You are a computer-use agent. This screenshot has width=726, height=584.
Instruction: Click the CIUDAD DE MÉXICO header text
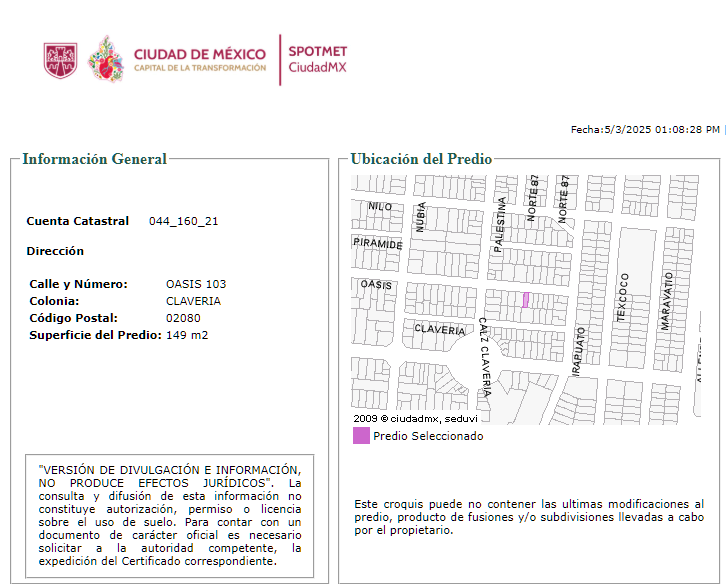click(200, 54)
